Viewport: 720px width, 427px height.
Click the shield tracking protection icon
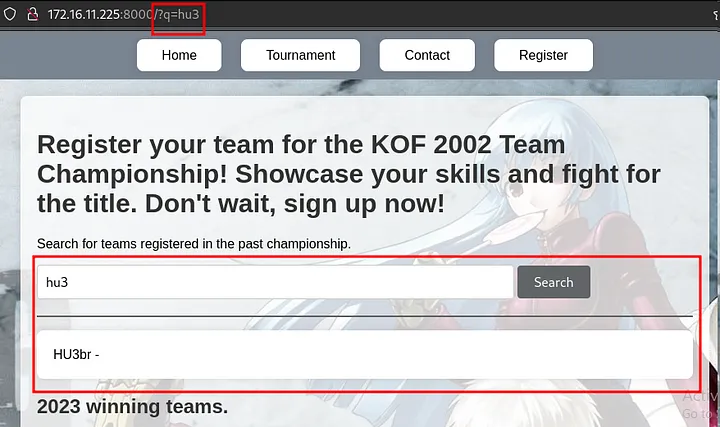(10, 14)
